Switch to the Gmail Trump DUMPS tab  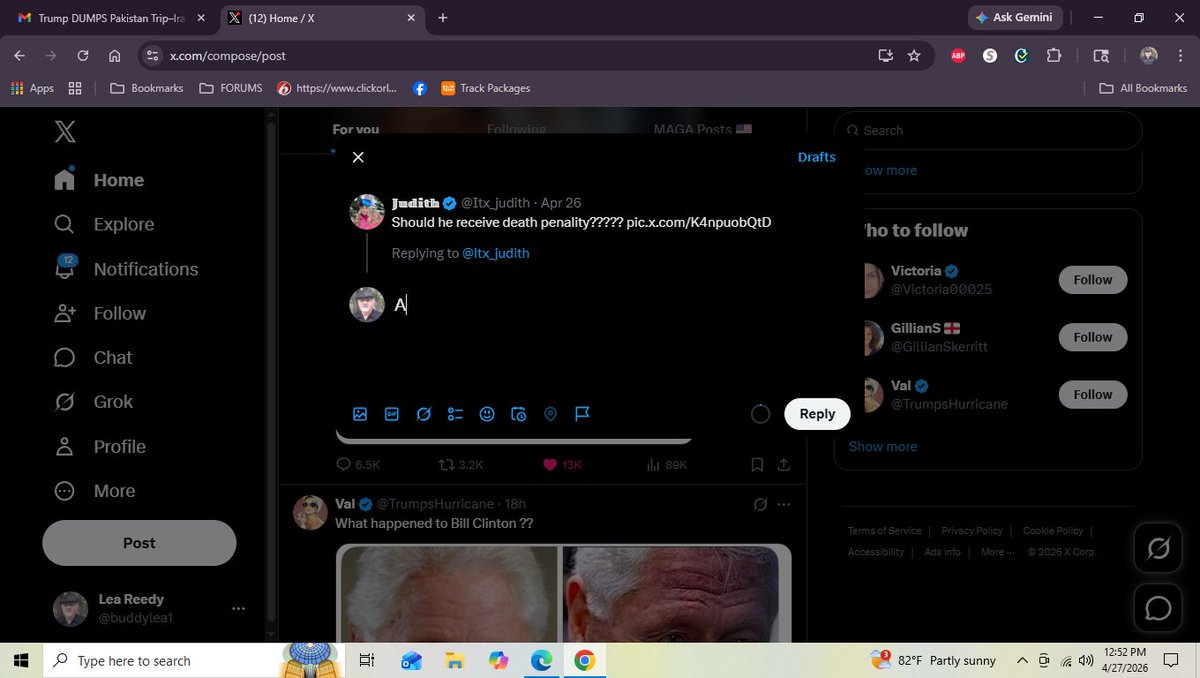(110, 18)
